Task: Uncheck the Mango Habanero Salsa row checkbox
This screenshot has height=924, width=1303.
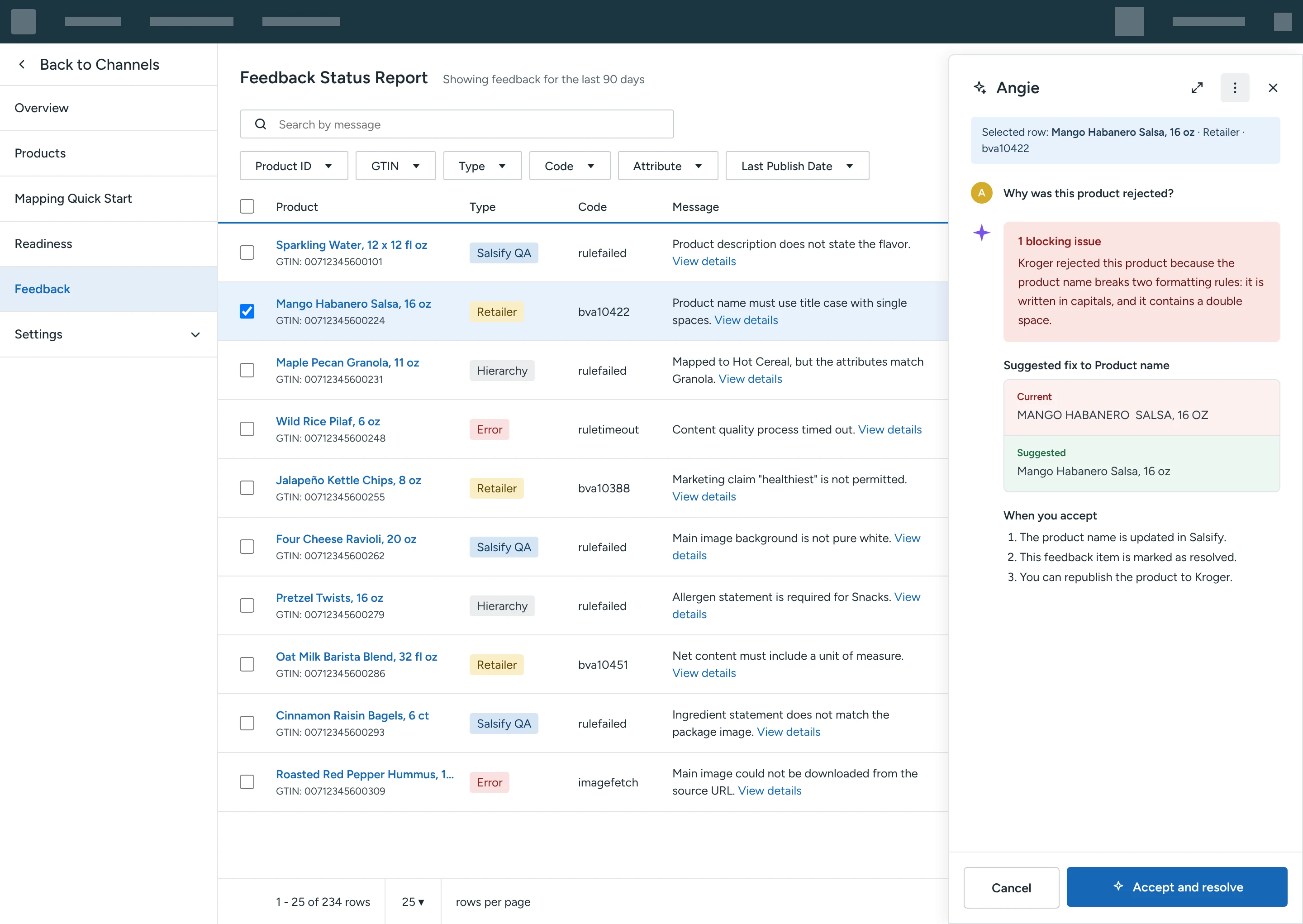Action: (x=247, y=311)
